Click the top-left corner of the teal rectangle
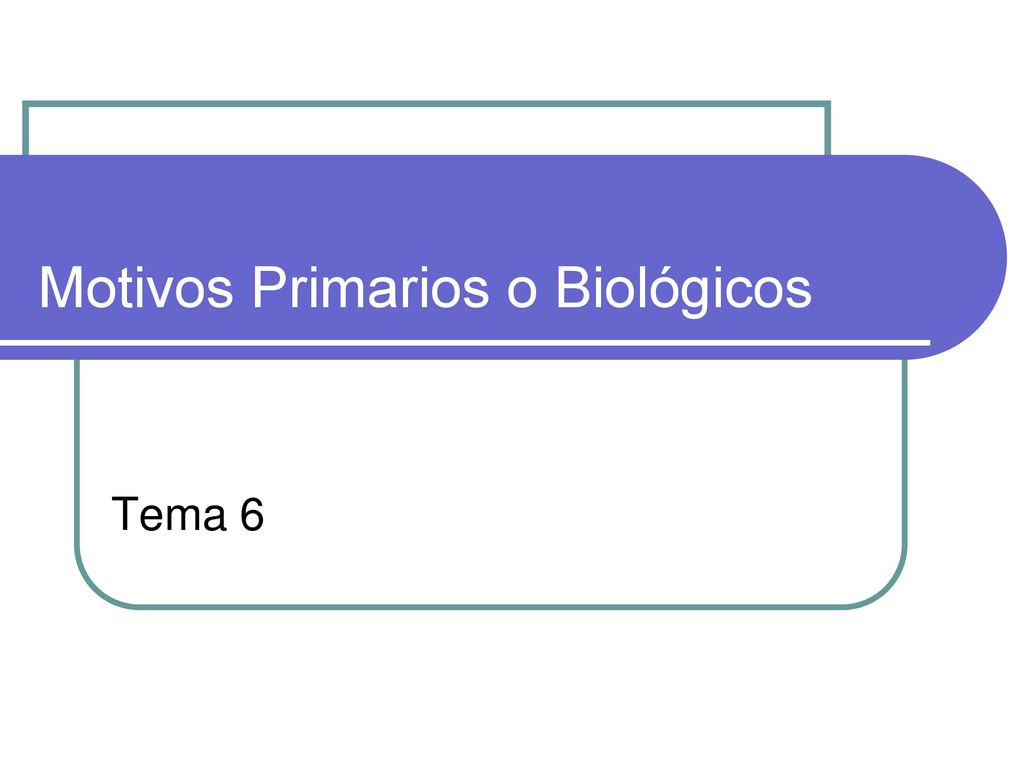The width and height of the screenshot is (1024, 768). tap(26, 104)
